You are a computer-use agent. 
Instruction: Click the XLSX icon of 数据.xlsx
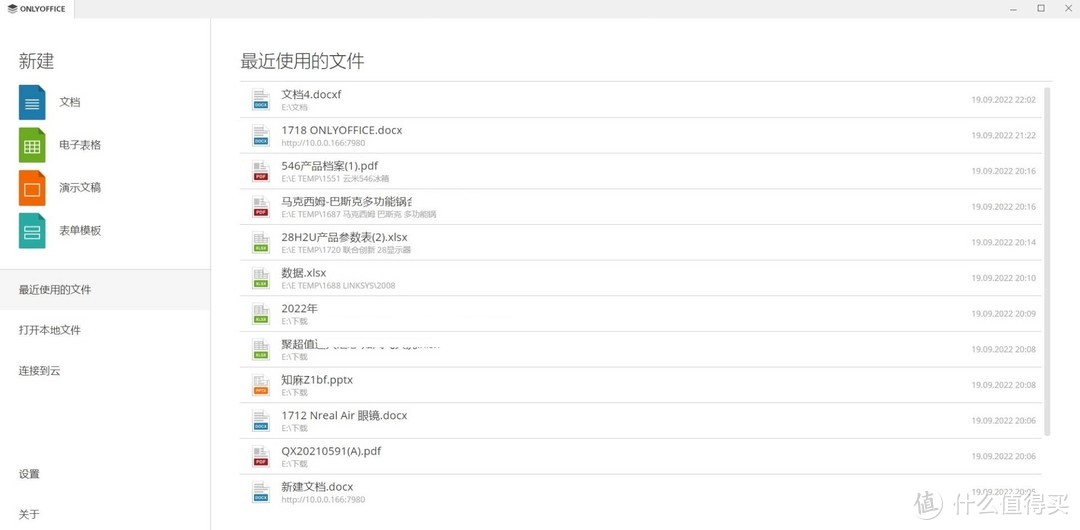tap(260, 278)
